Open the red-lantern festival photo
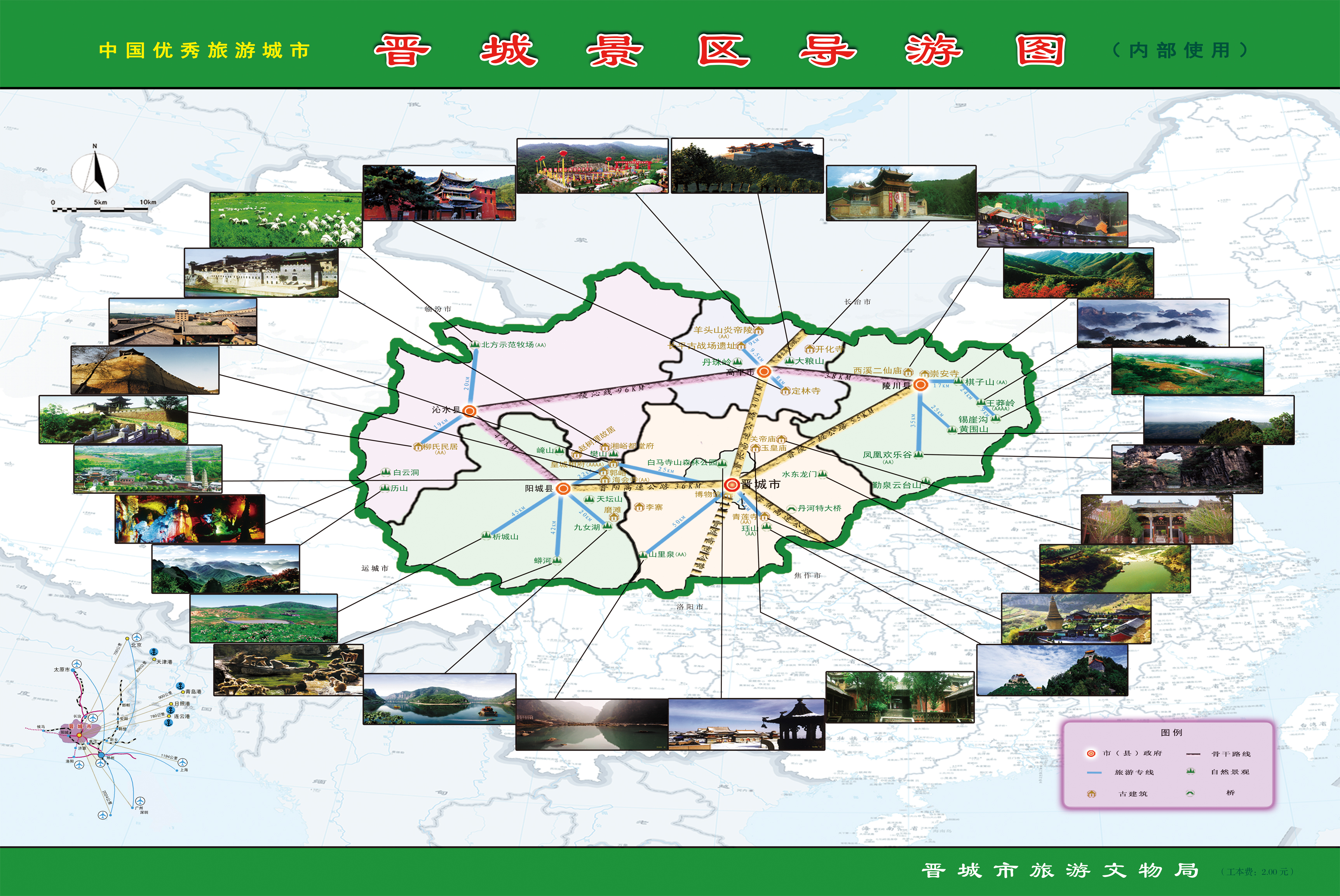1340x896 pixels. click(x=592, y=166)
